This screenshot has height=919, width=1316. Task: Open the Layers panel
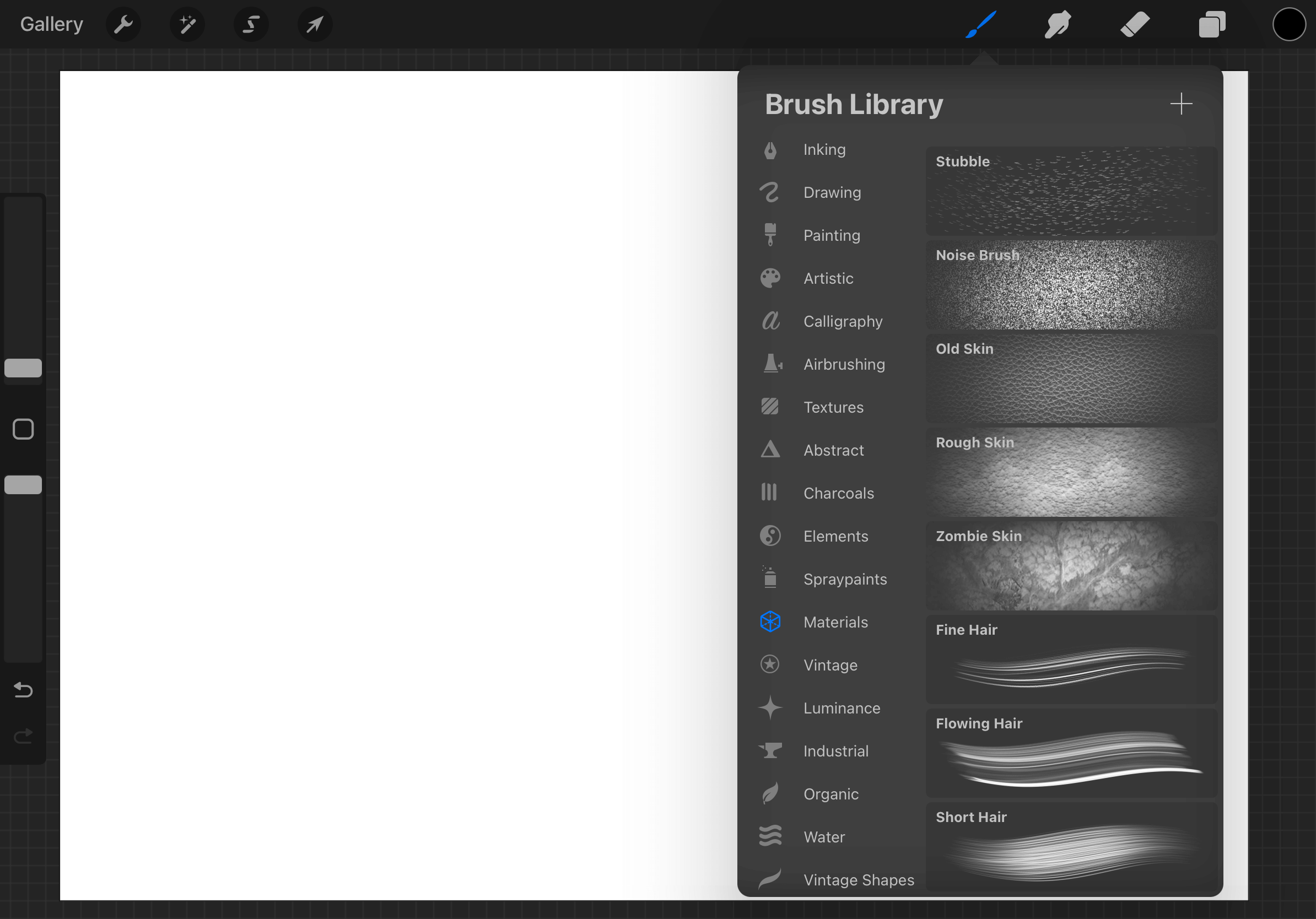point(1212,24)
